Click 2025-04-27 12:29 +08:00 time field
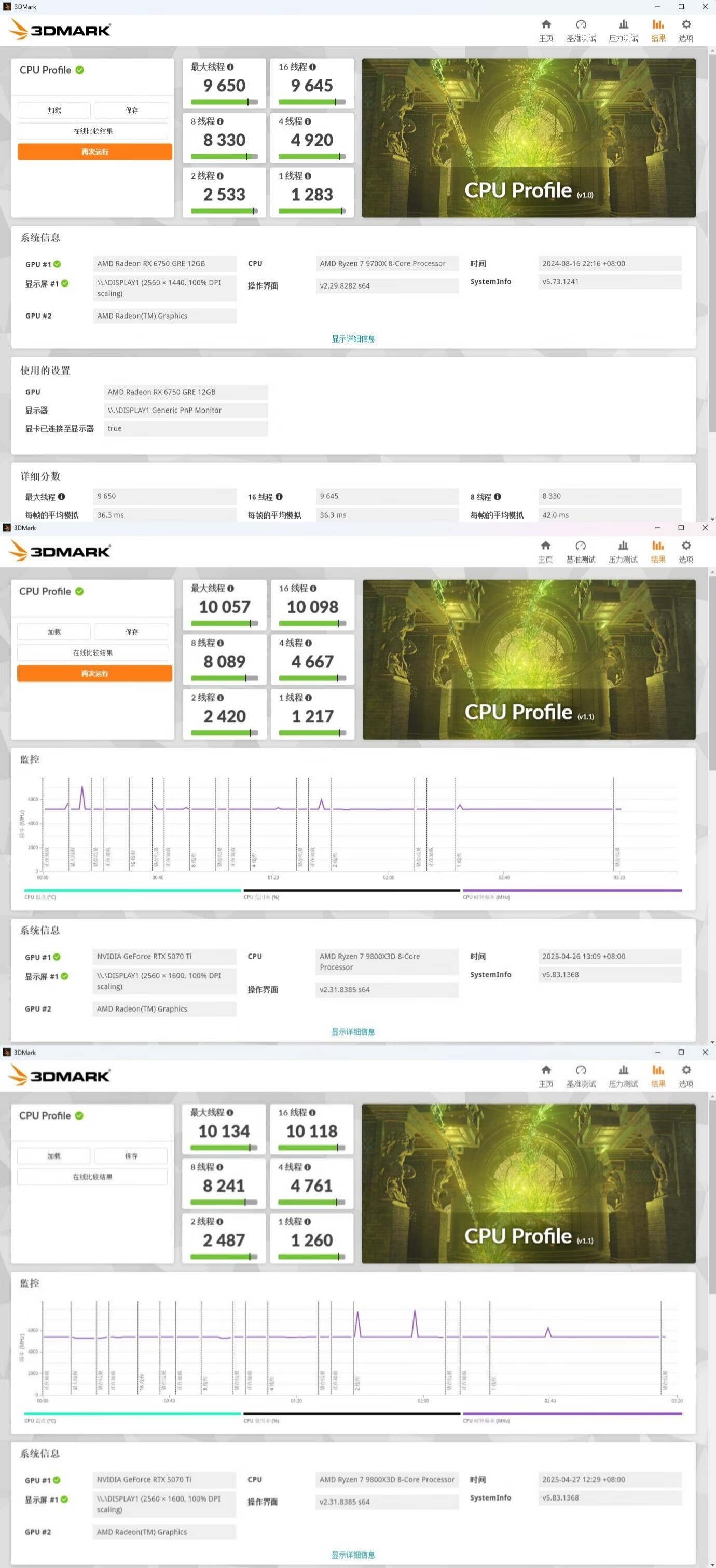716x1568 pixels. coord(610,1479)
